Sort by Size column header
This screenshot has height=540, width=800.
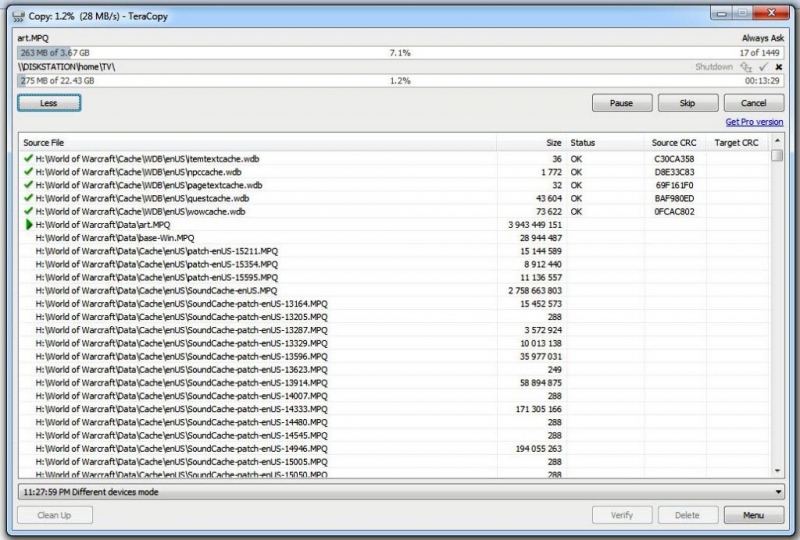pos(531,143)
